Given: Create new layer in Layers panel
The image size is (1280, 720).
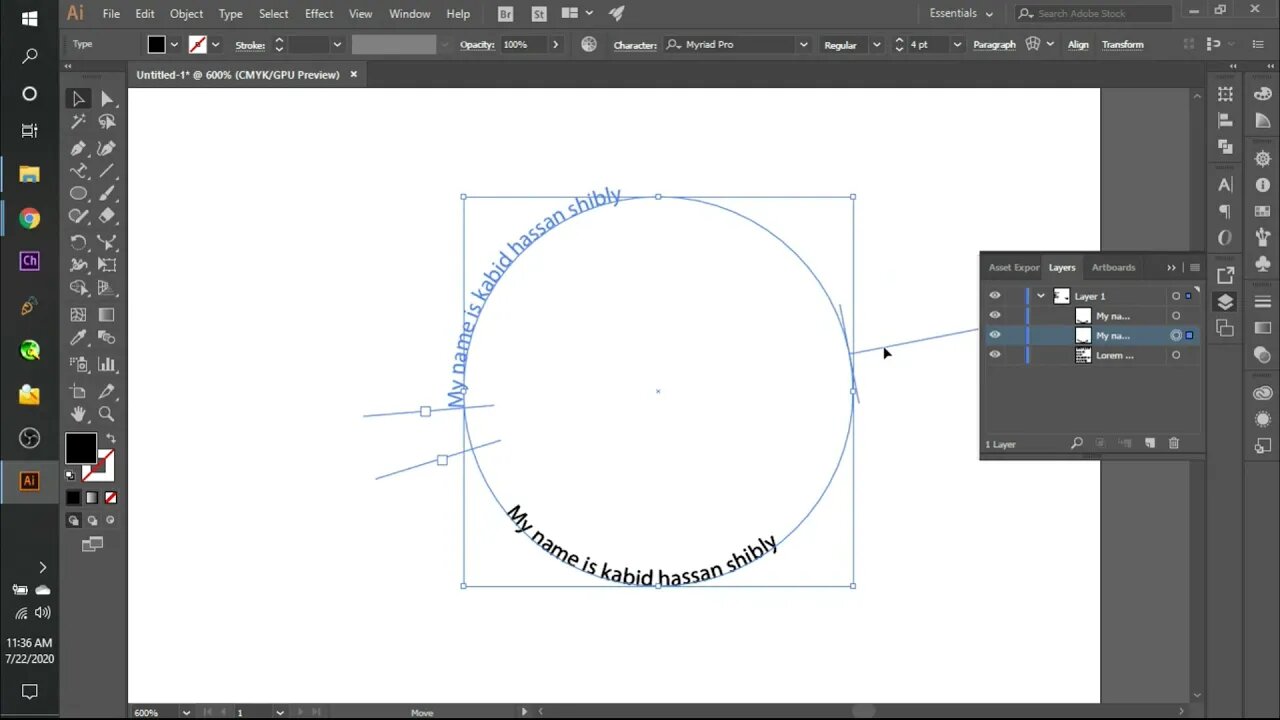Looking at the screenshot, I should click(x=1150, y=443).
